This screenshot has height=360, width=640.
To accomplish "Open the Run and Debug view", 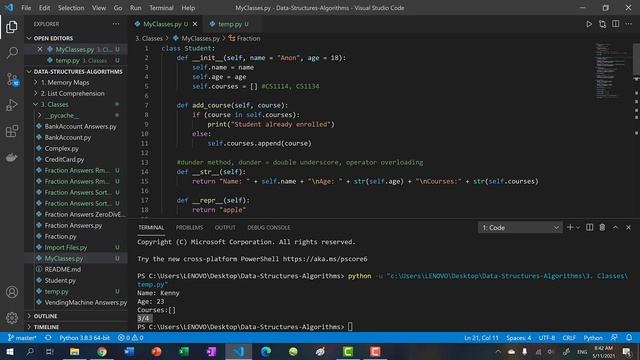I will pyautogui.click(x=12, y=105).
